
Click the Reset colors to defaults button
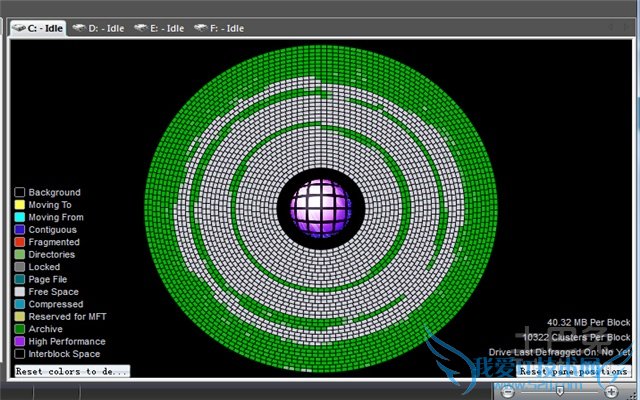72,371
